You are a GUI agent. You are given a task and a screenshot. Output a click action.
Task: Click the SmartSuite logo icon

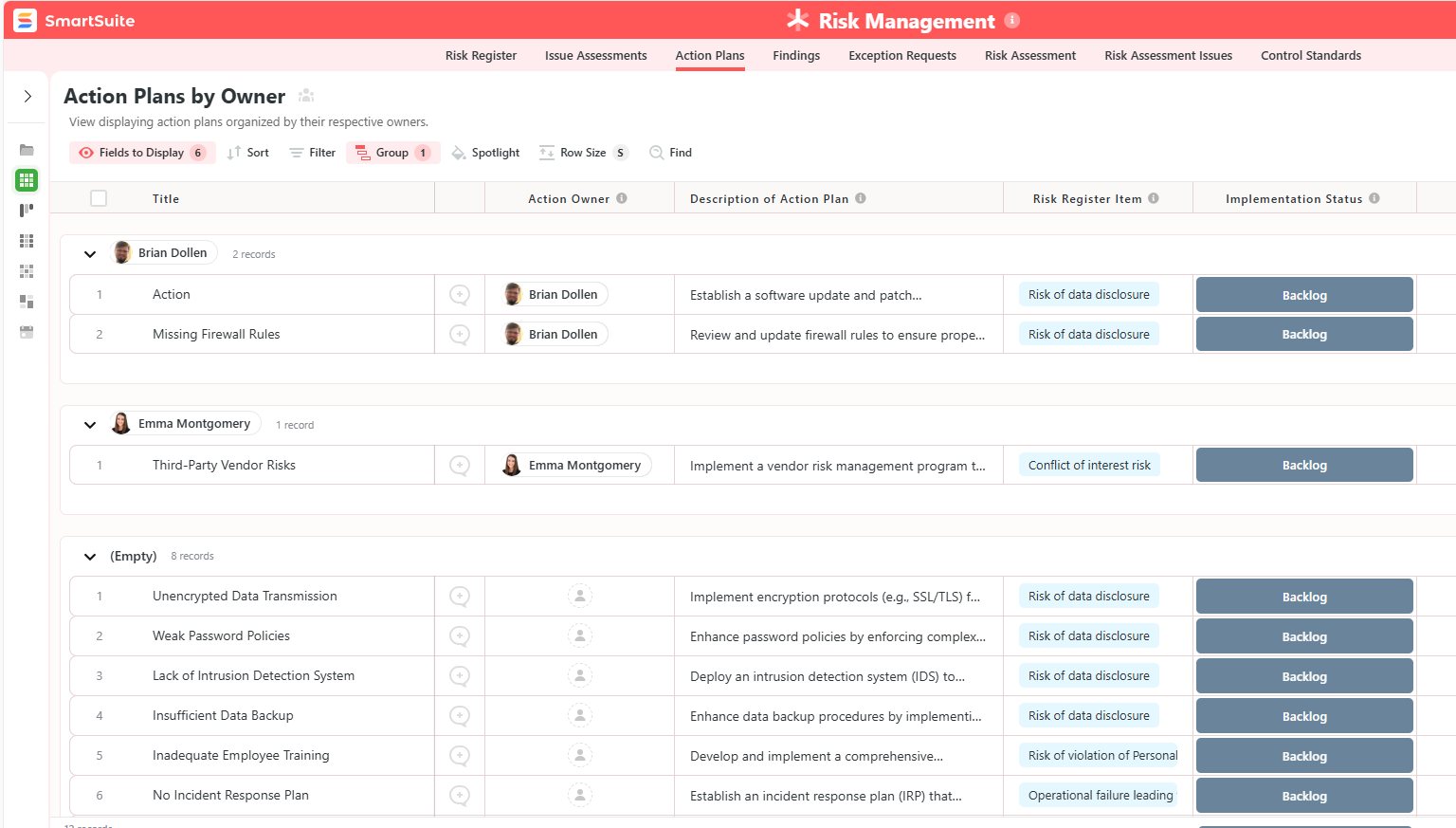click(26, 20)
